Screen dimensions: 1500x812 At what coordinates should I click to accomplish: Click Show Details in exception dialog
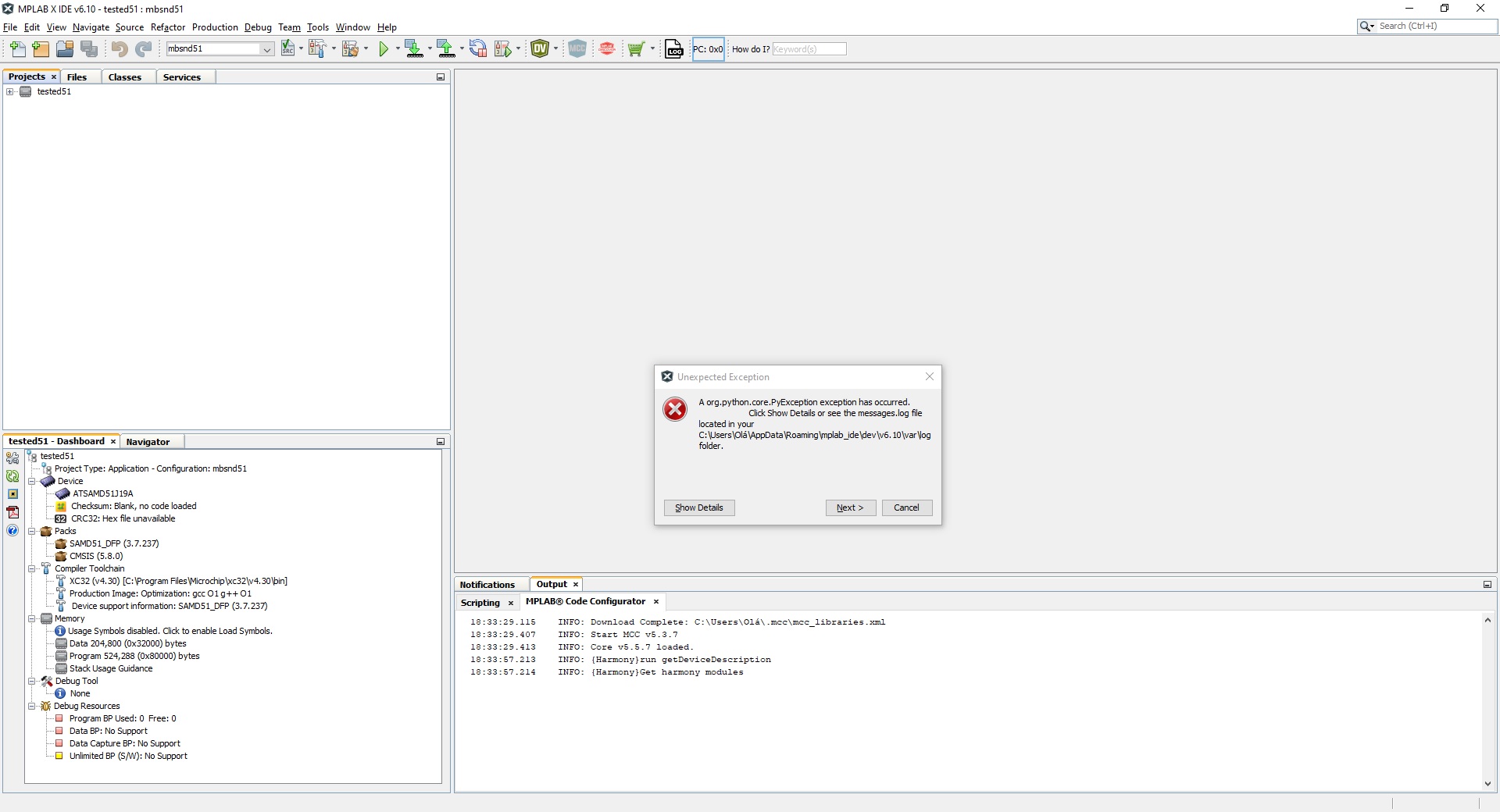click(x=698, y=507)
